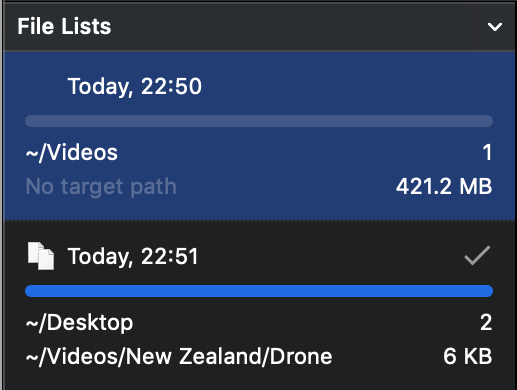Click the copy documents icon beside Today, 22:51
Viewport: 517px width, 390px height.
(41, 256)
